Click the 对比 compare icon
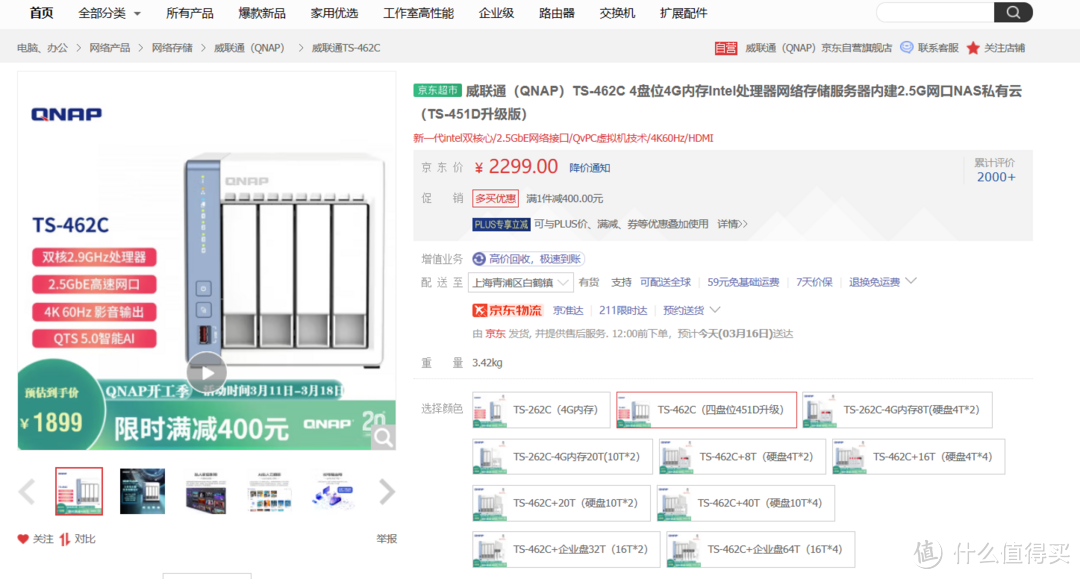This screenshot has width=1080, height=579. tap(65, 539)
